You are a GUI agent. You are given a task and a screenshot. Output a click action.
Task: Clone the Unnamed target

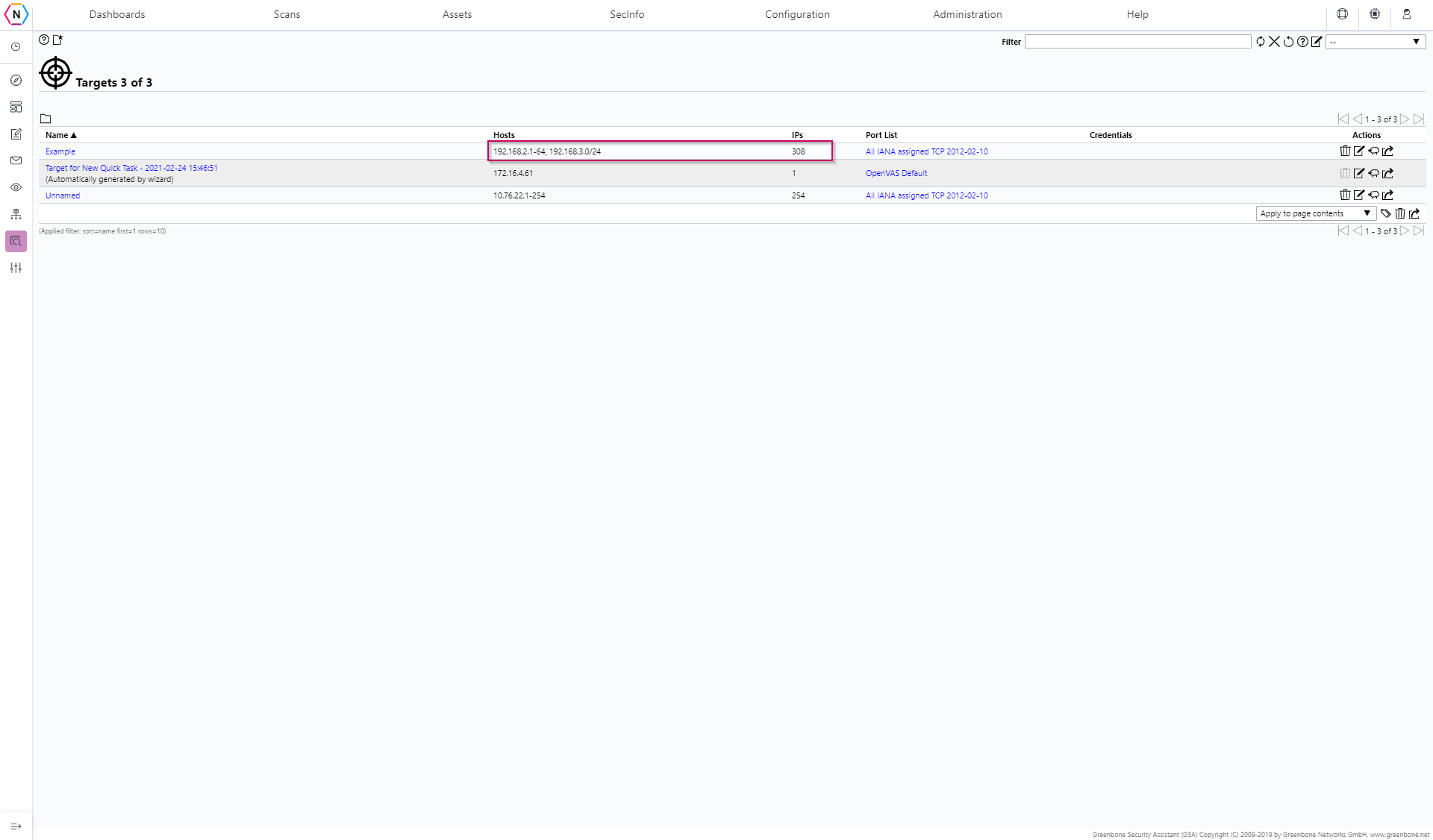1373,195
